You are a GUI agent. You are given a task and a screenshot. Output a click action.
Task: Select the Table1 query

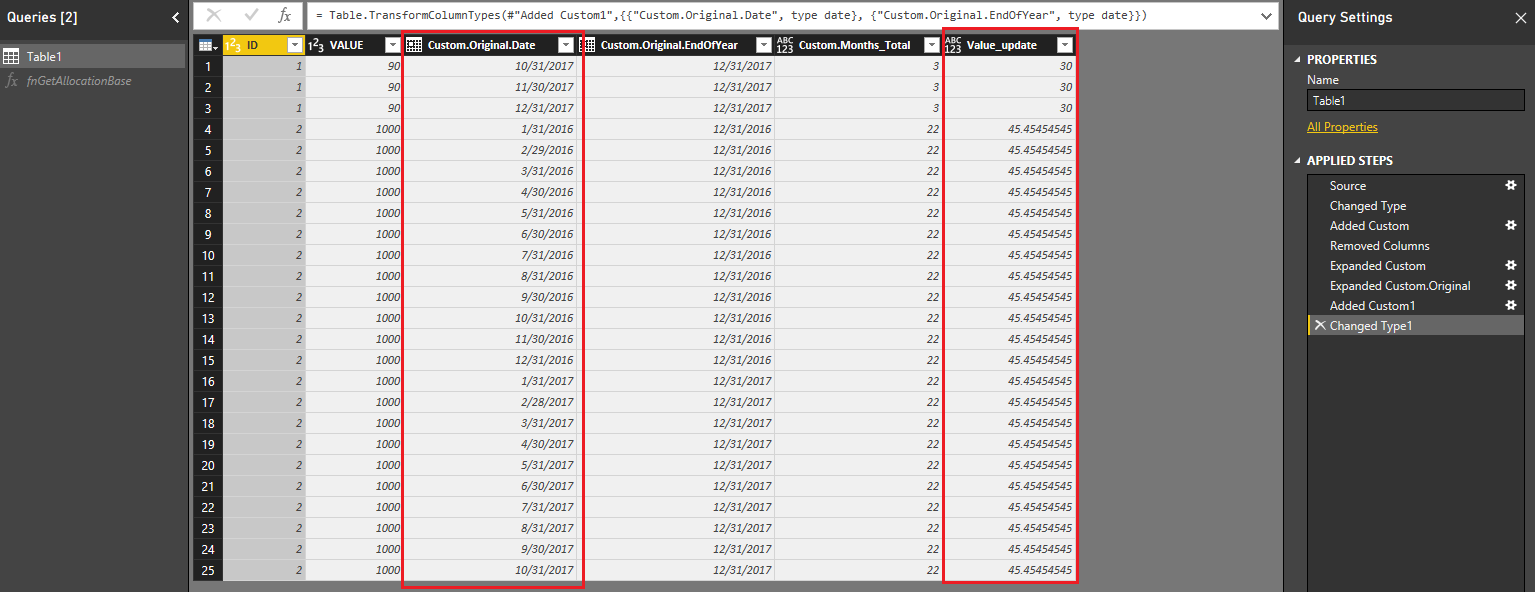point(92,56)
